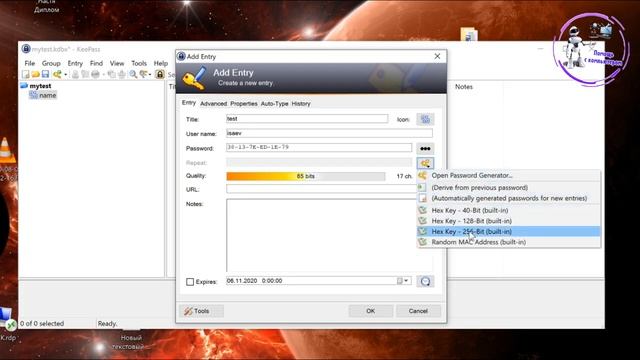640x360 pixels.
Task: Choose Hex Key - 40-Bit profile
Action: point(509,211)
